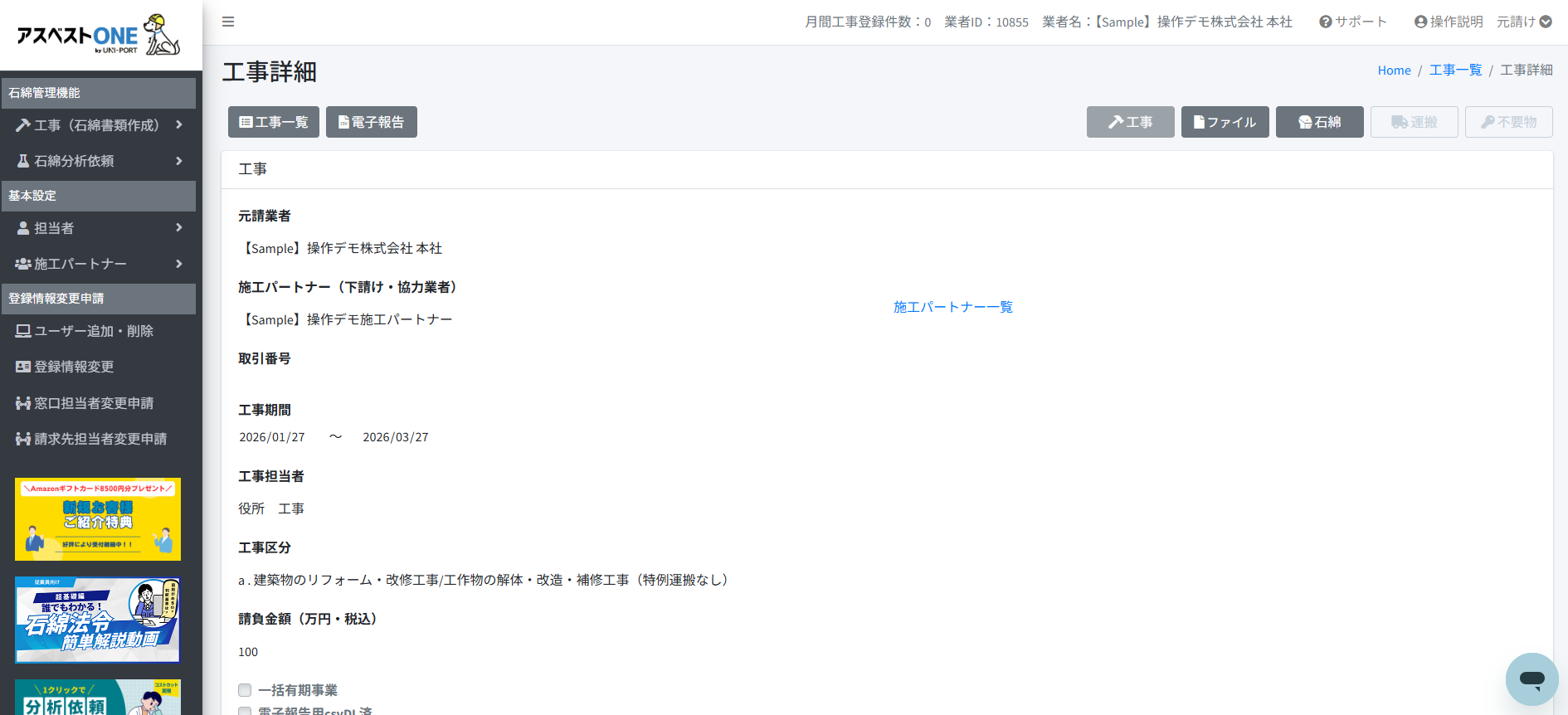Image resolution: width=1568 pixels, height=715 pixels.
Task: Check the 一括有期事業 checkbox
Action: click(245, 690)
